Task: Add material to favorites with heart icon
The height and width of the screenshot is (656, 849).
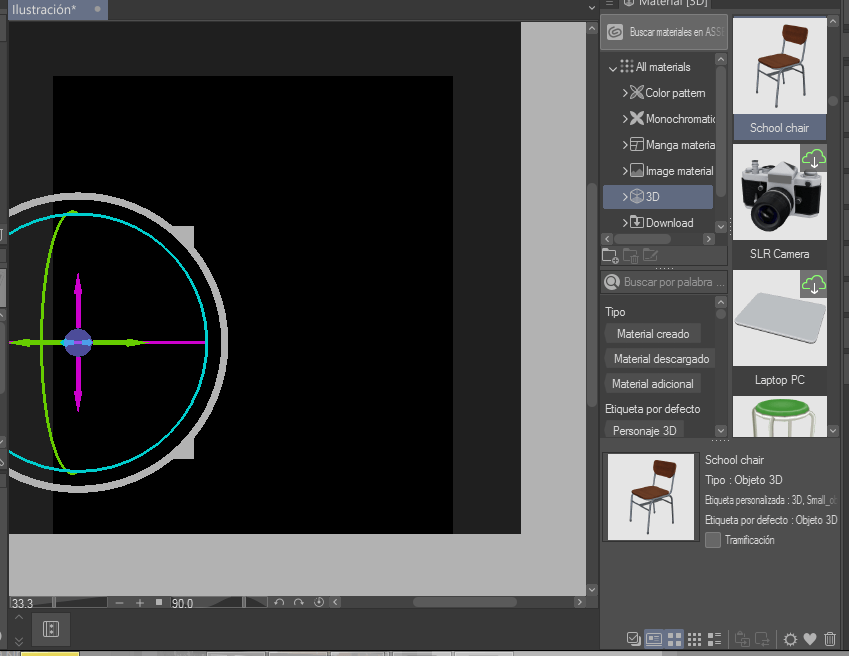Action: 811,639
